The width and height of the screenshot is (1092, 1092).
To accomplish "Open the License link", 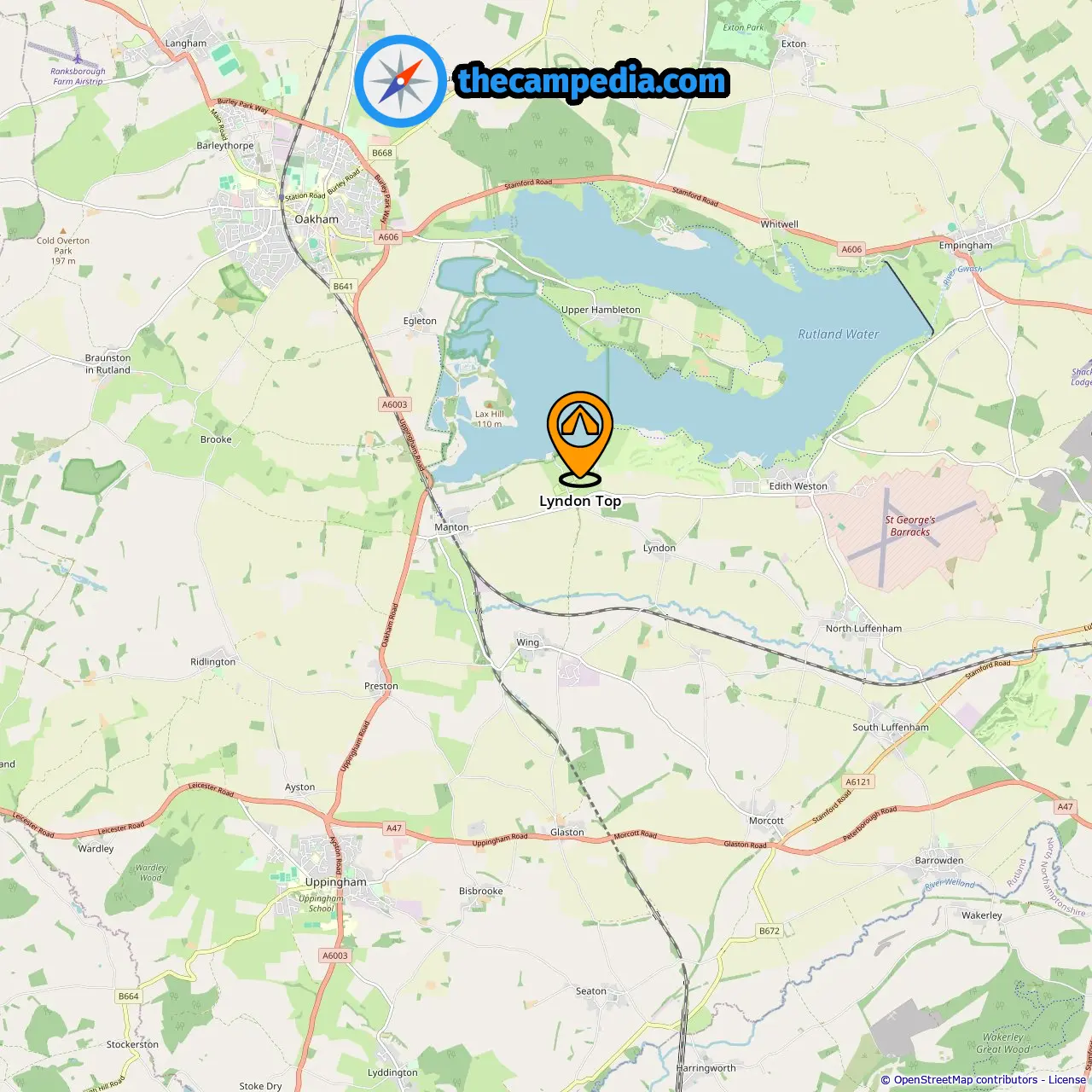I will 1067,1080.
